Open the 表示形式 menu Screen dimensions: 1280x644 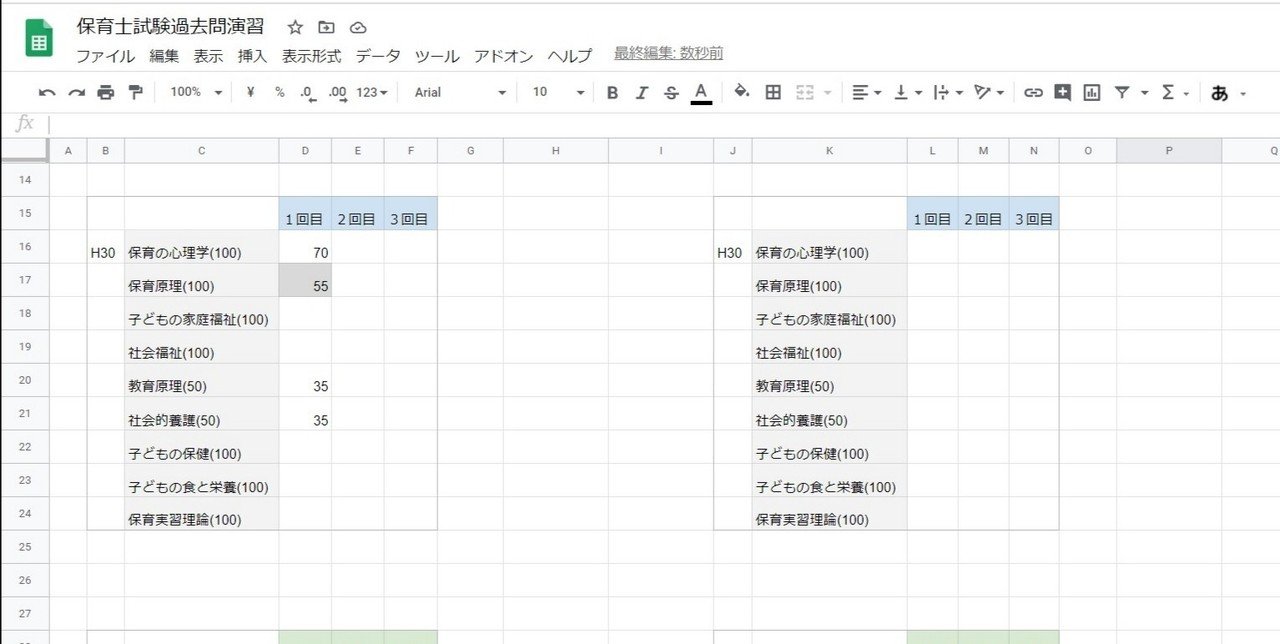coord(311,56)
